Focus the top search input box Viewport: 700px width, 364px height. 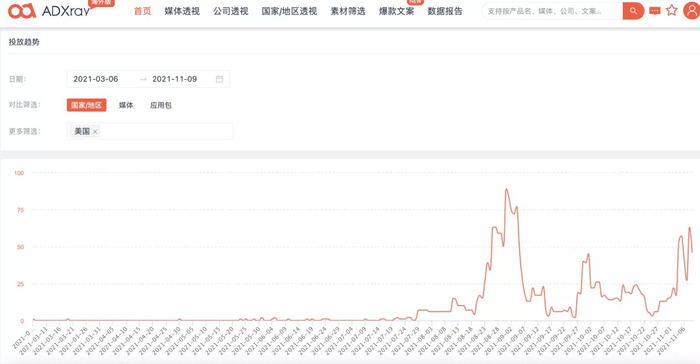pos(552,11)
